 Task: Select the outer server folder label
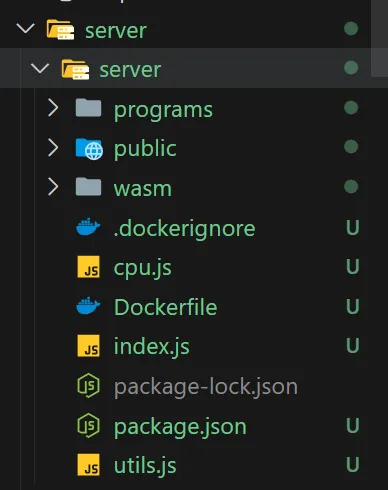116,31
